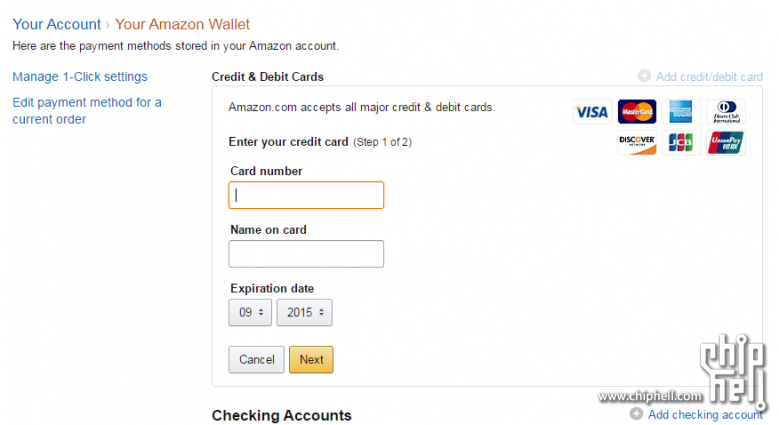This screenshot has height=425, width=779.
Task: Click the JCB card logo
Action: coord(681,143)
